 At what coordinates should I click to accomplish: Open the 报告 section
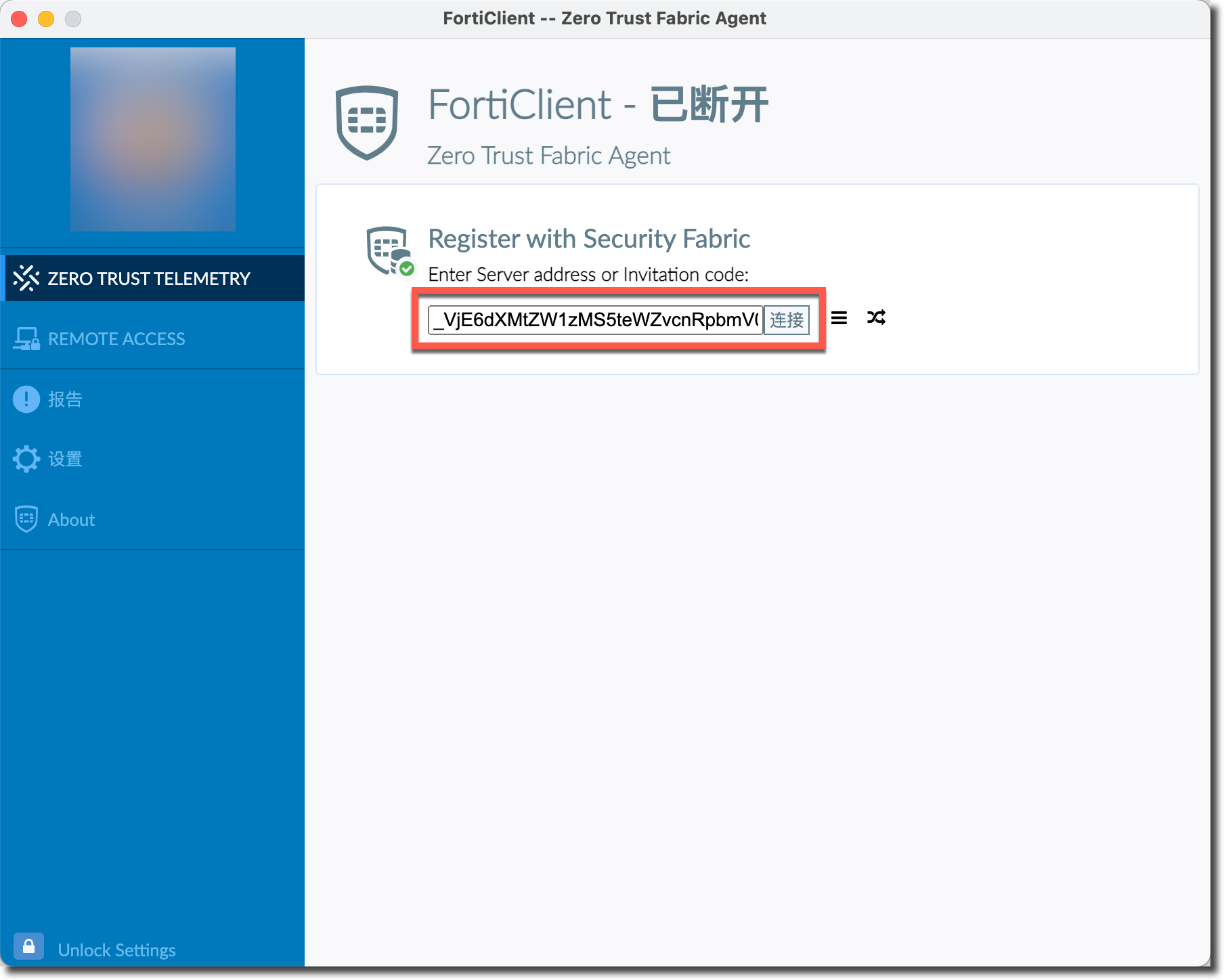pyautogui.click(x=65, y=399)
